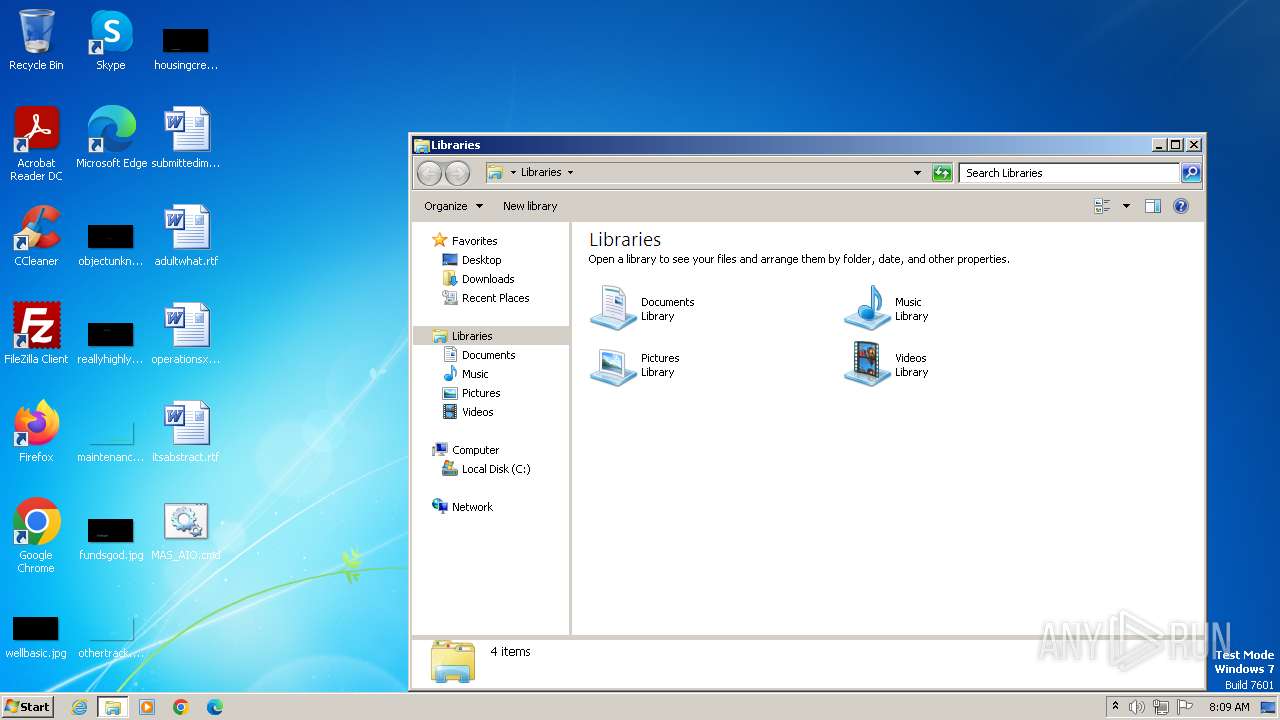Click the Forward navigation arrow in Explorer

pos(457,173)
